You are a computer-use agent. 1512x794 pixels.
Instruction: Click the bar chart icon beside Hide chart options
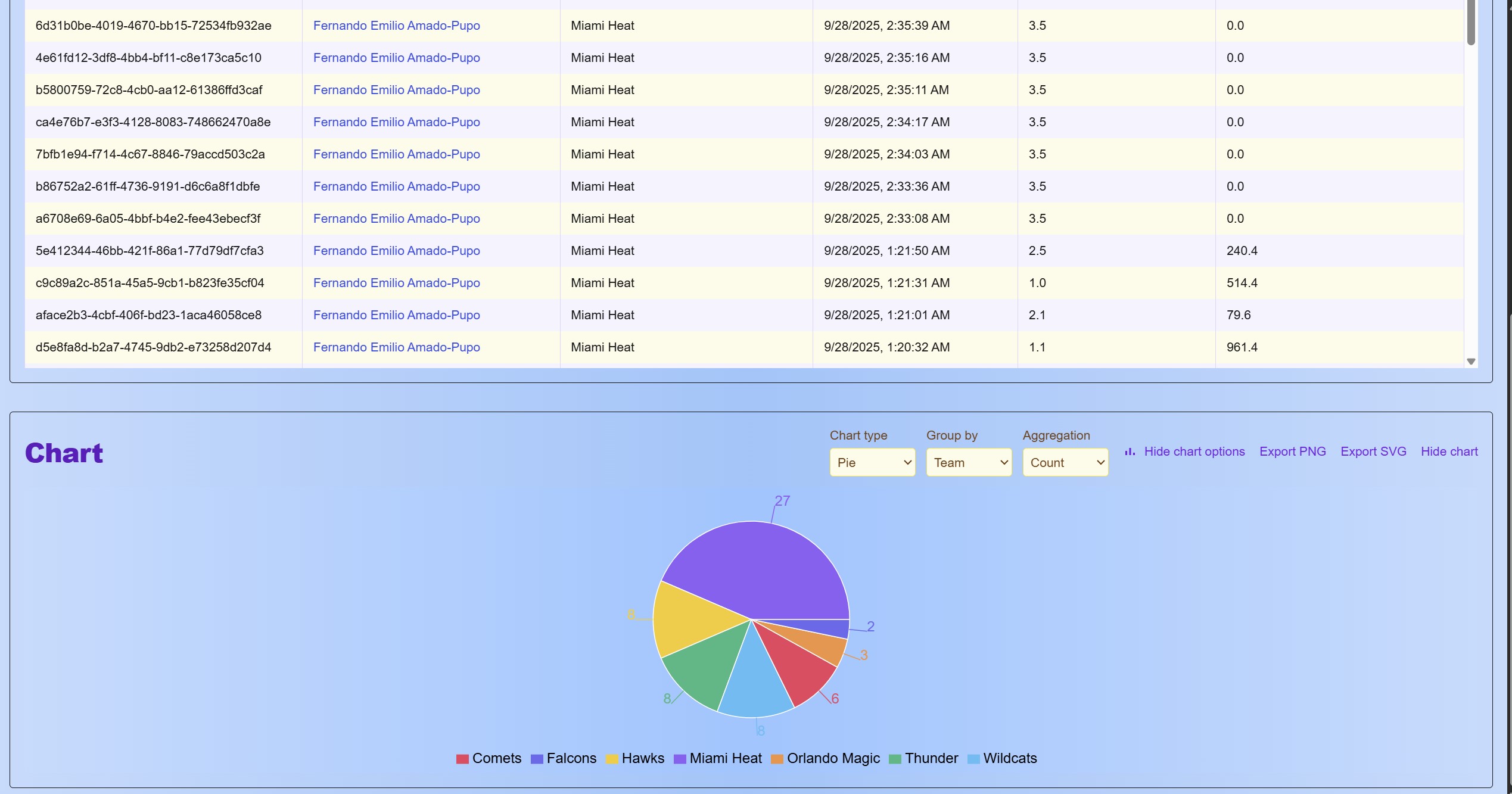click(x=1130, y=452)
